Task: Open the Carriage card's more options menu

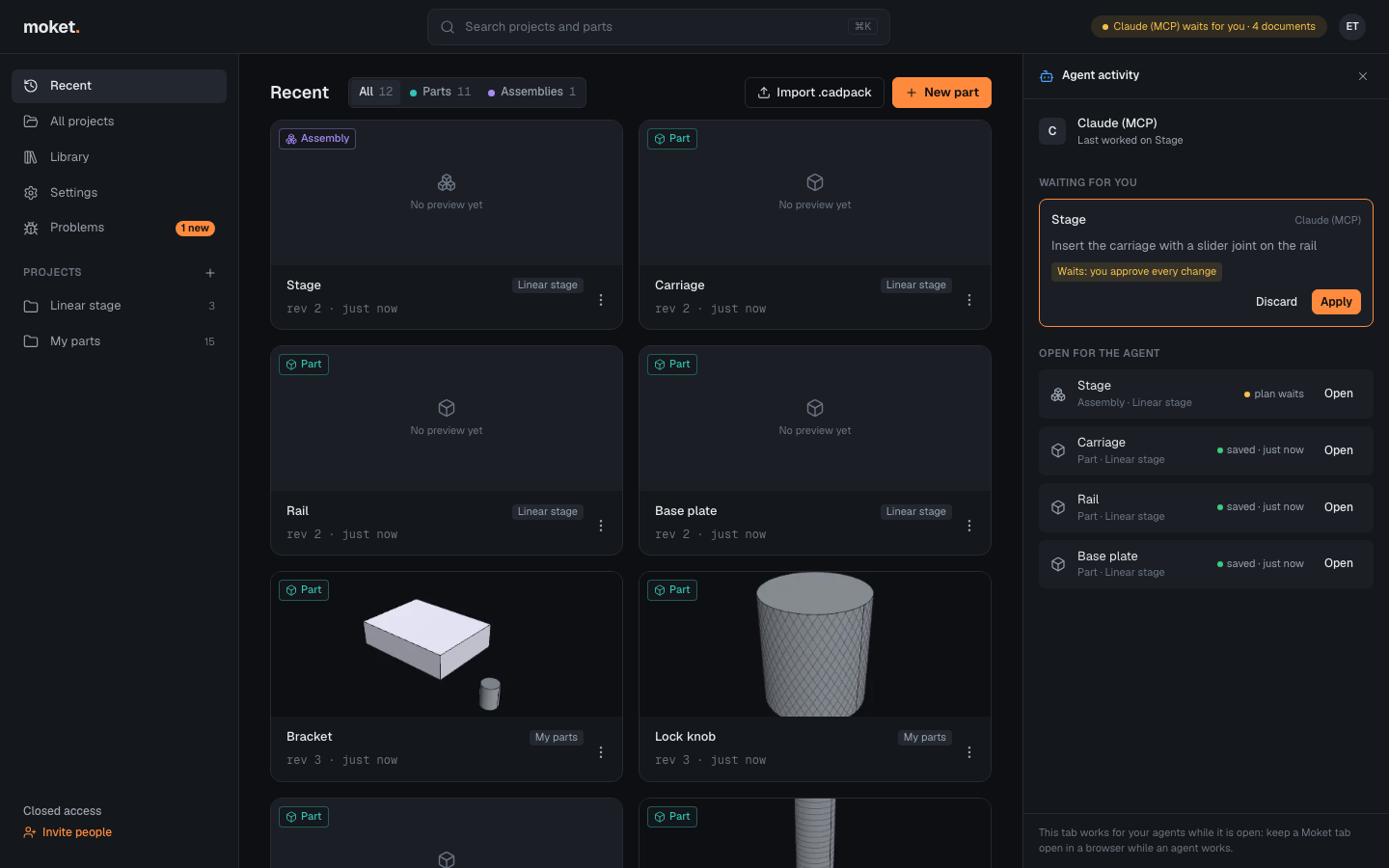Action: tap(969, 300)
